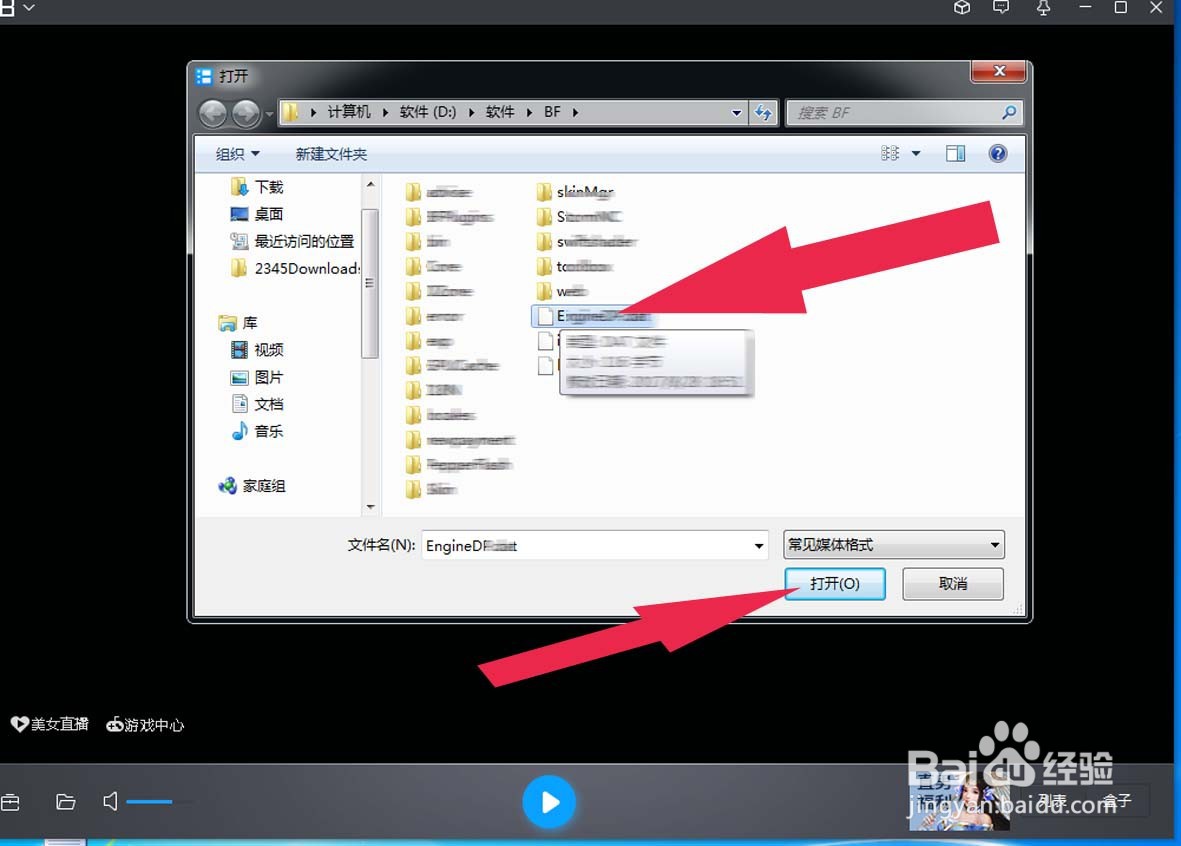Image resolution: width=1181 pixels, height=846 pixels.
Task: Click the navigation pane scrollbar down arrow
Action: coord(370,507)
